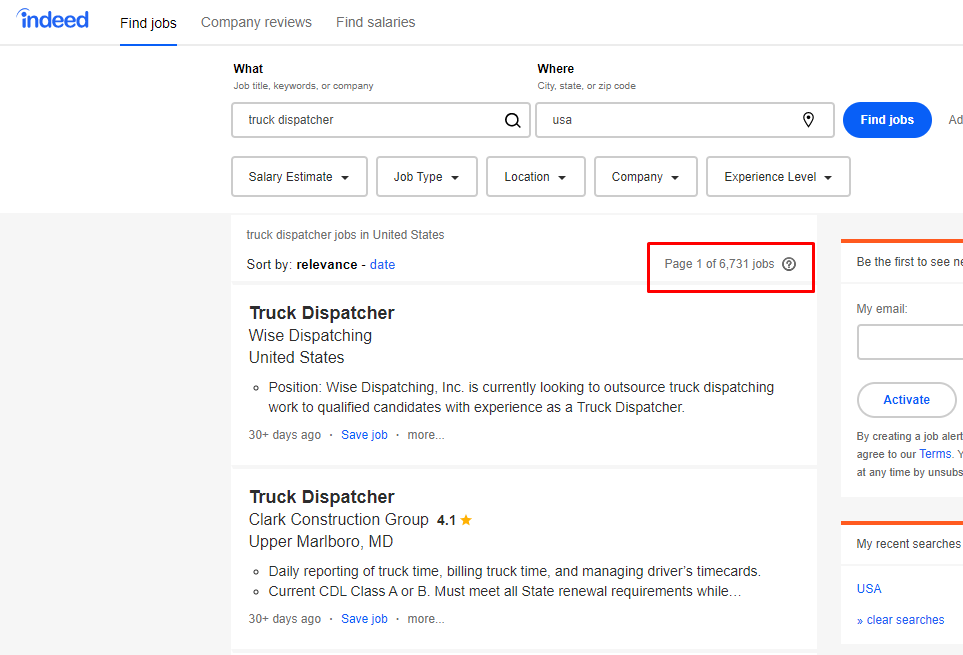Sort results by date

coord(382,265)
